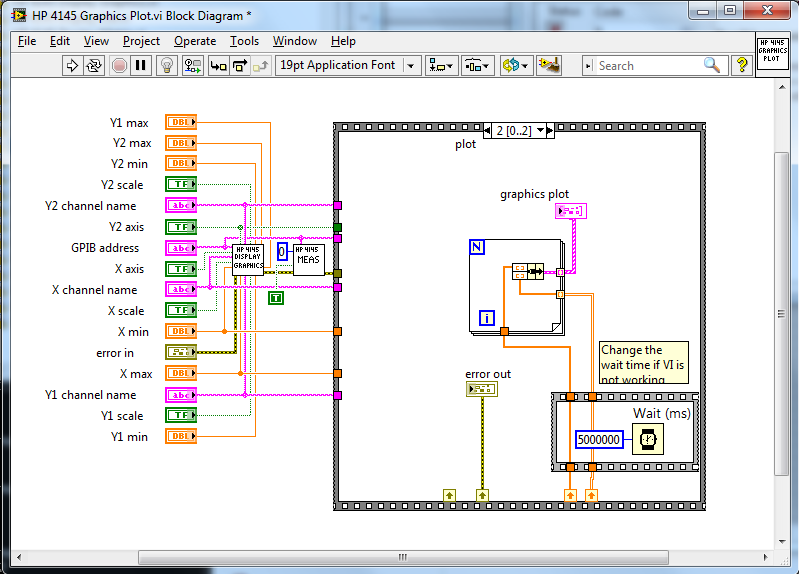This screenshot has width=799, height=574.
Task: Click the Wait (ms) watch function
Action: pos(648,439)
